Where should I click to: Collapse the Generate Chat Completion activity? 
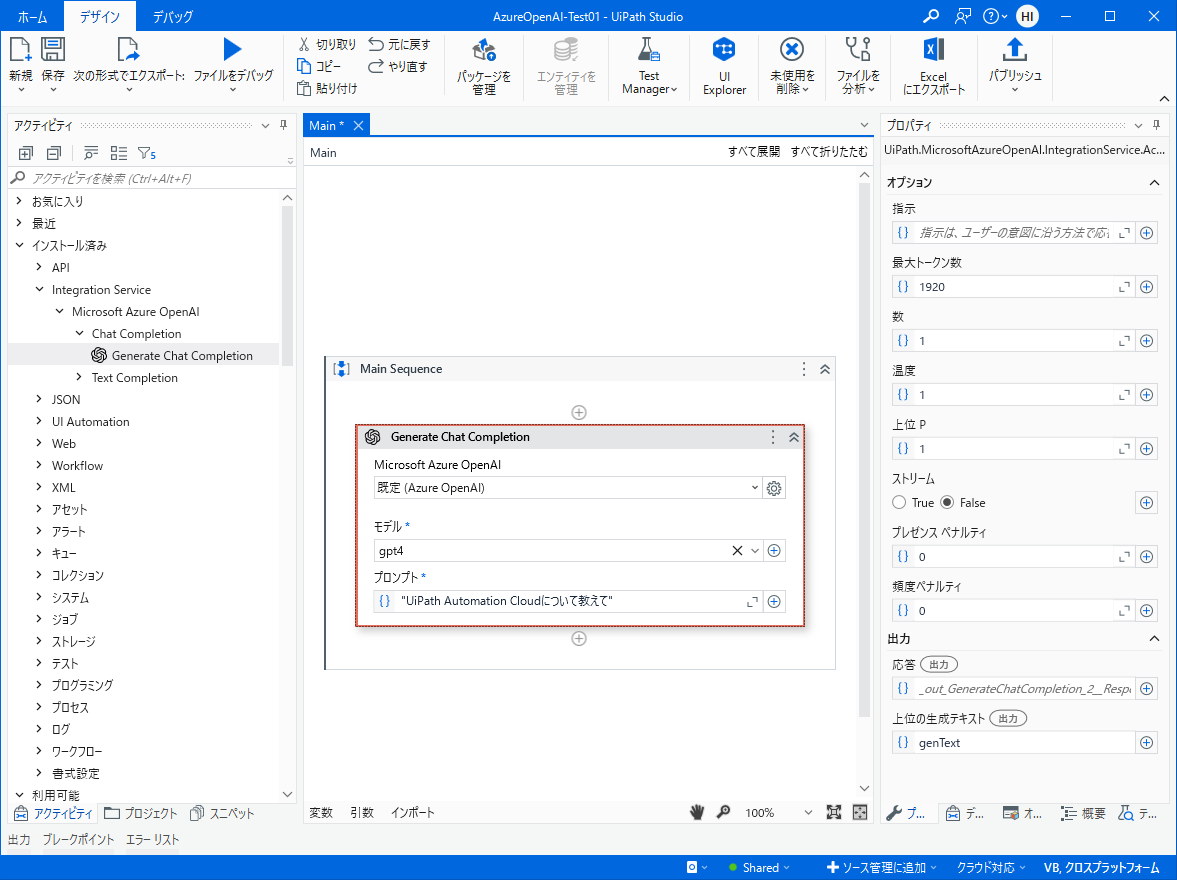793,437
